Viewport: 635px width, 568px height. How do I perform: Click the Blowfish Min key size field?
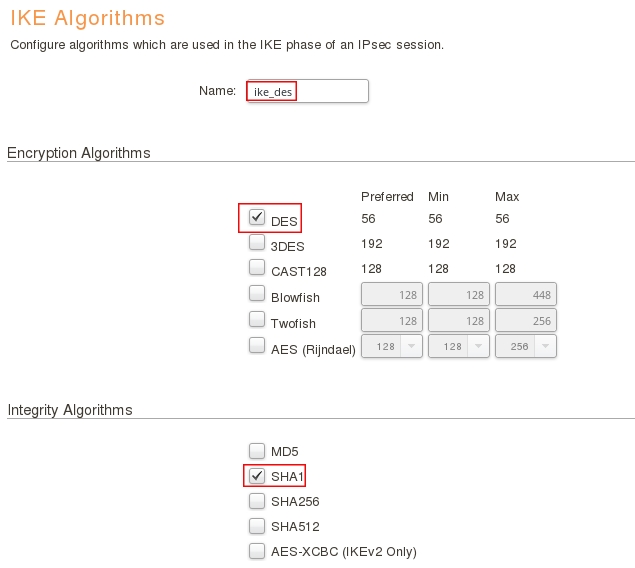pyautogui.click(x=459, y=294)
